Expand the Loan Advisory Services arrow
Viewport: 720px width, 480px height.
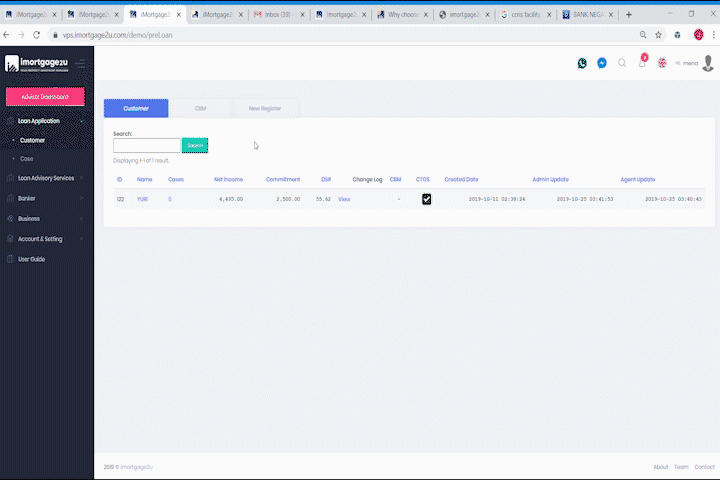click(82, 178)
